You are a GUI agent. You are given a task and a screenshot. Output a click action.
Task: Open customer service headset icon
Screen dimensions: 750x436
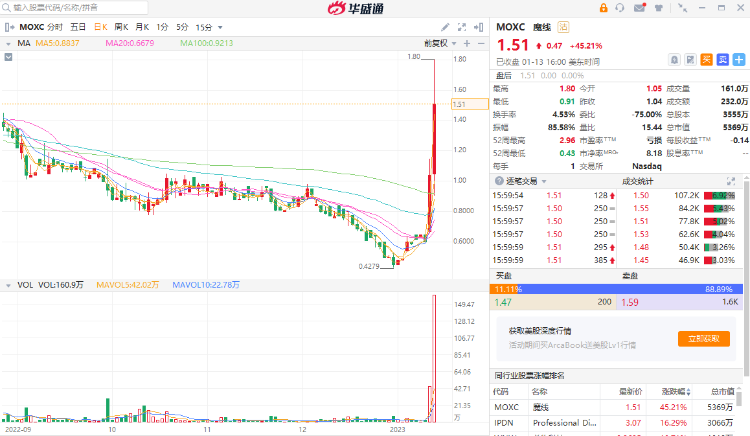[620, 8]
